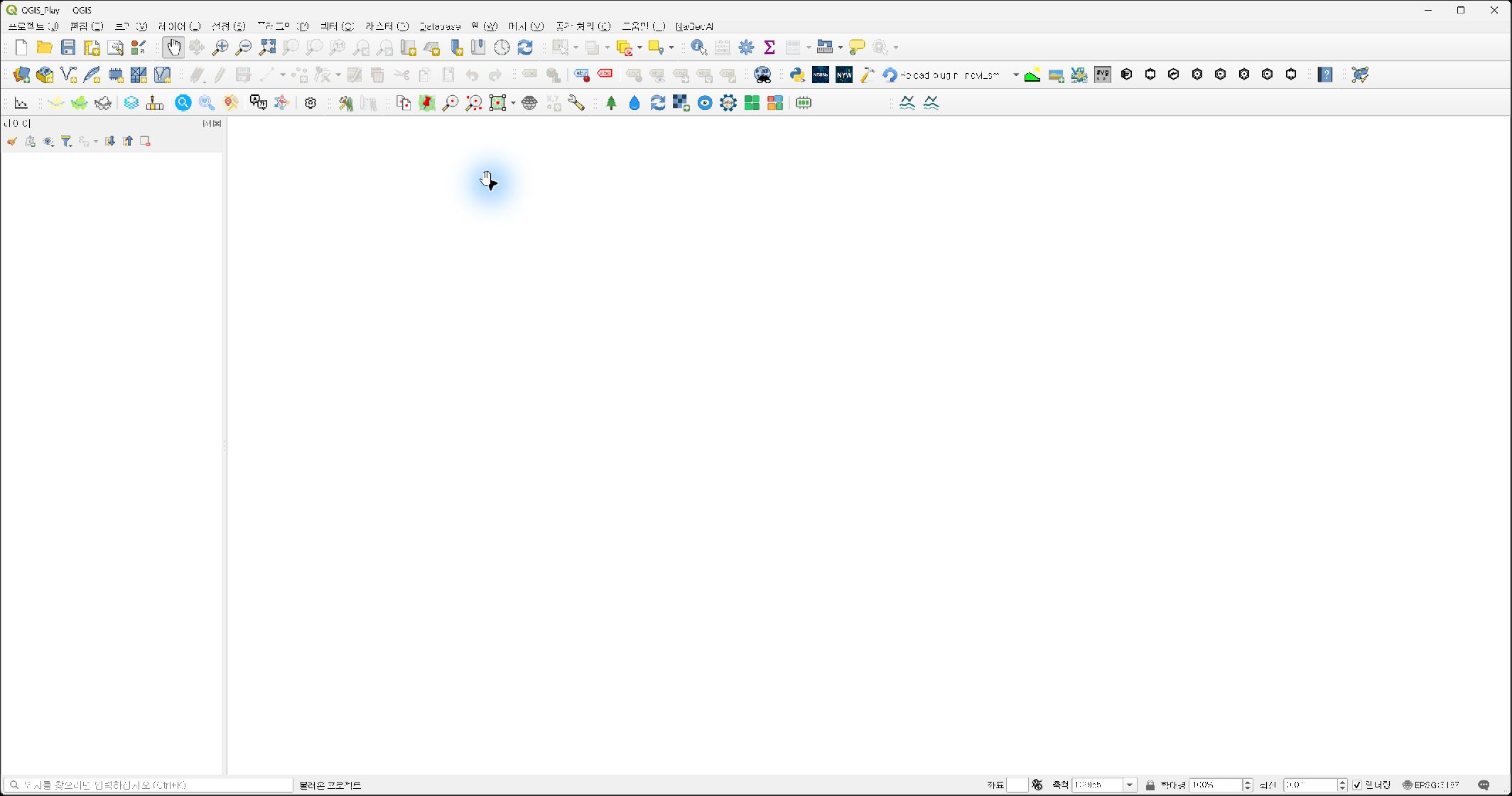
Task: Click the blue water drop icon
Action: (634, 103)
